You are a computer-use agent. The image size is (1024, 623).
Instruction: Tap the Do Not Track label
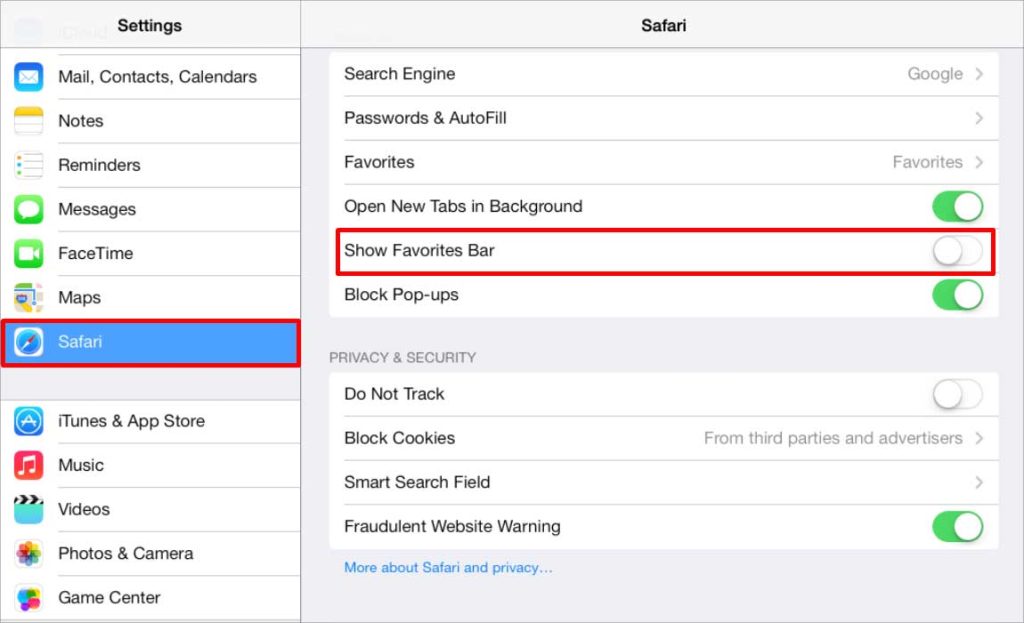pyautogui.click(x=394, y=394)
